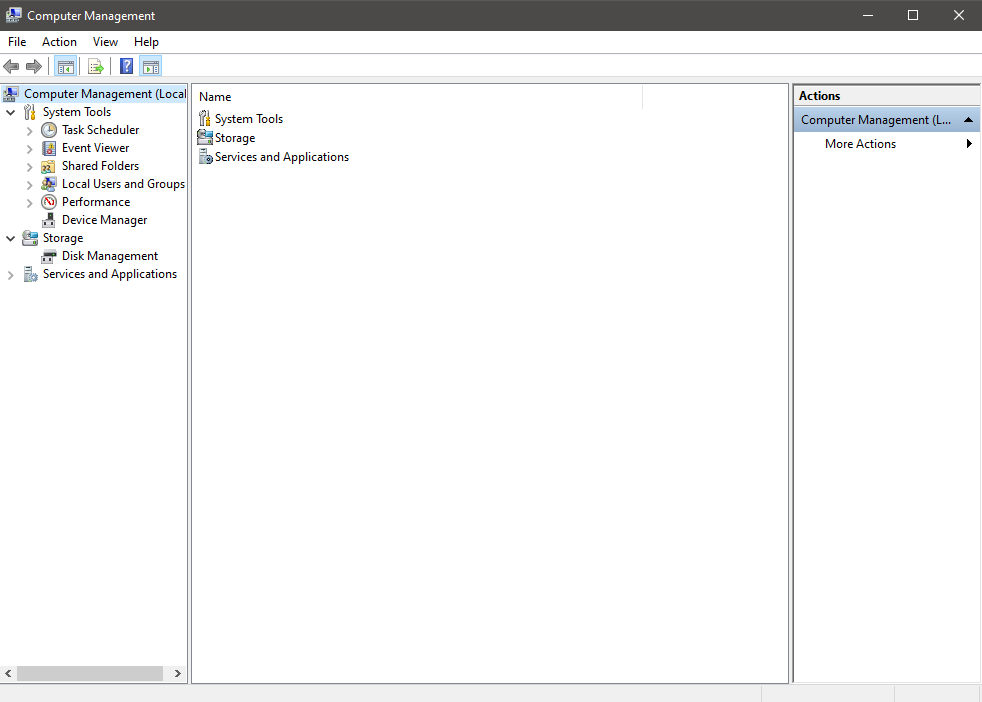Viewport: 982px width, 702px height.
Task: Expand the Event Viewer node
Action: click(x=29, y=149)
